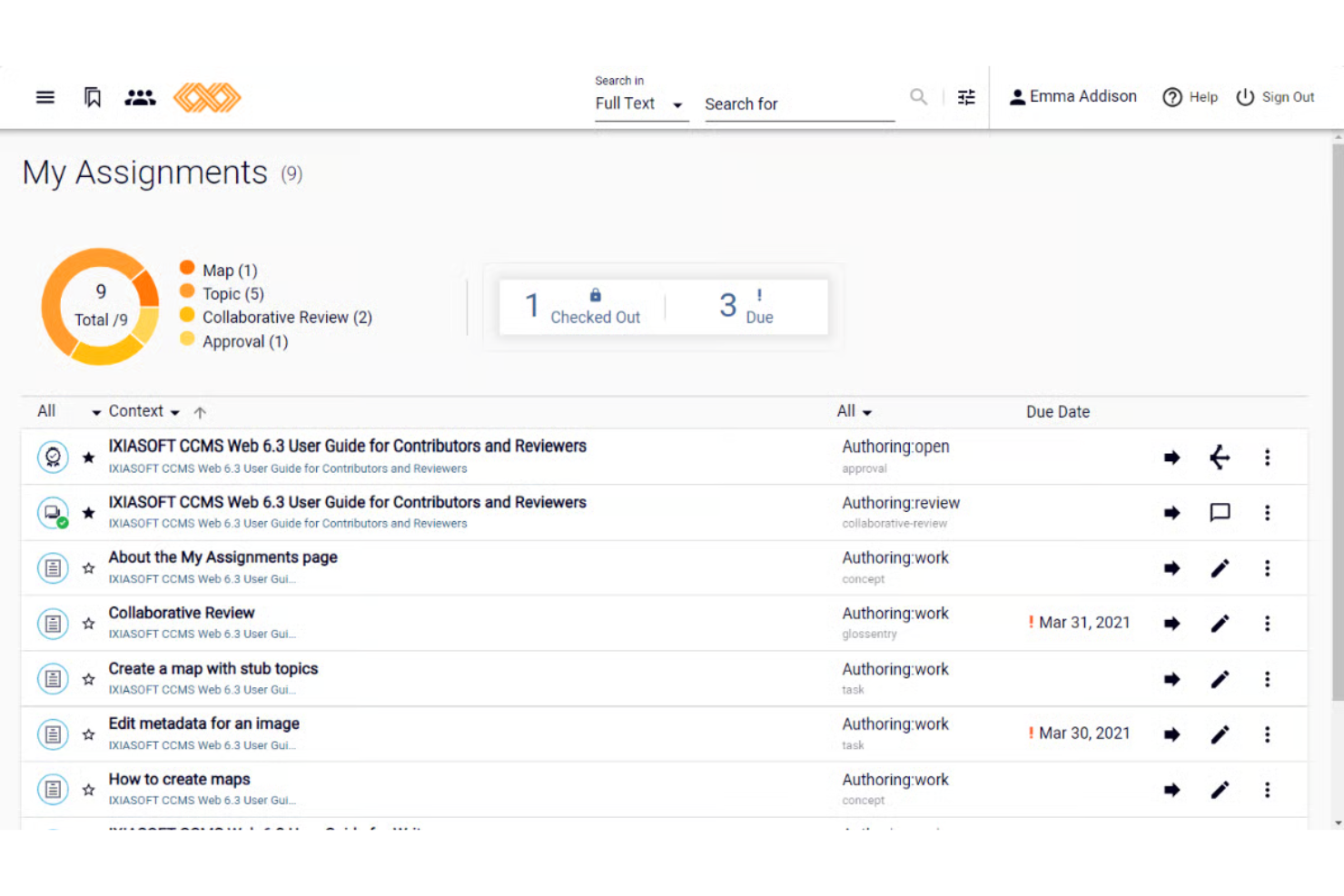Open How to create maps topic

(x=180, y=780)
